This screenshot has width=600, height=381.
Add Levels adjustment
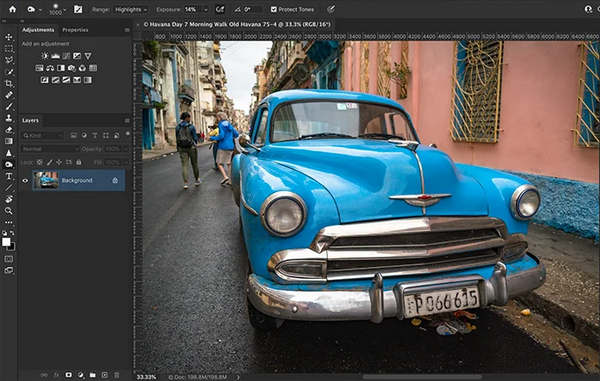click(x=55, y=56)
